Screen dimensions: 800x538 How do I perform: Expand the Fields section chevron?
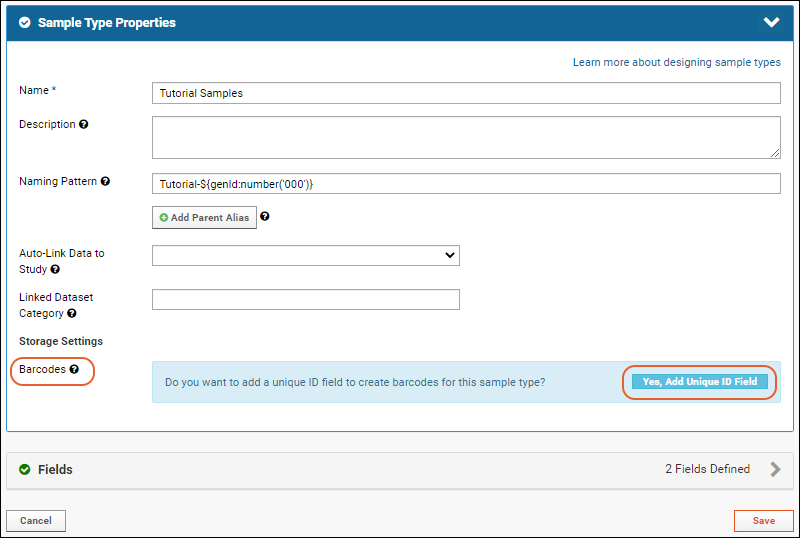[x=775, y=469]
